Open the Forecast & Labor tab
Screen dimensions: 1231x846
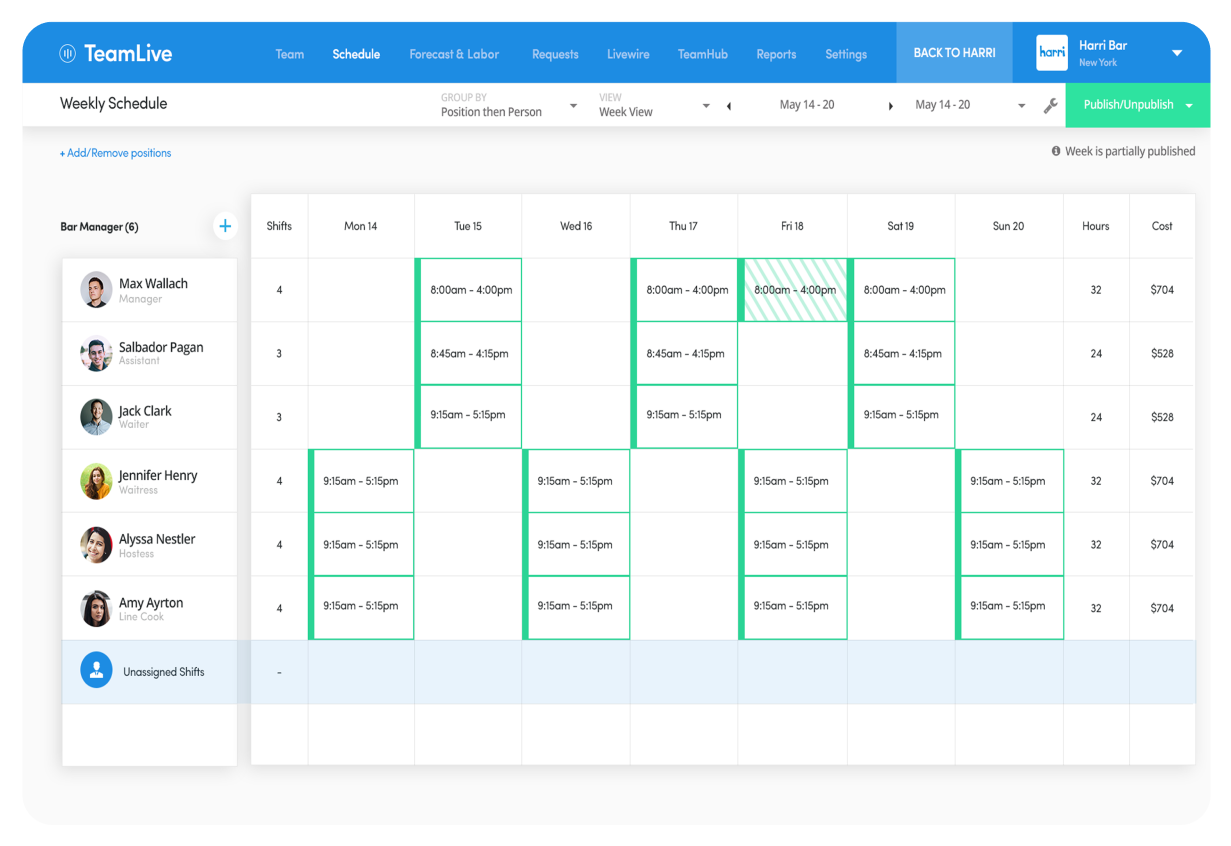[454, 54]
